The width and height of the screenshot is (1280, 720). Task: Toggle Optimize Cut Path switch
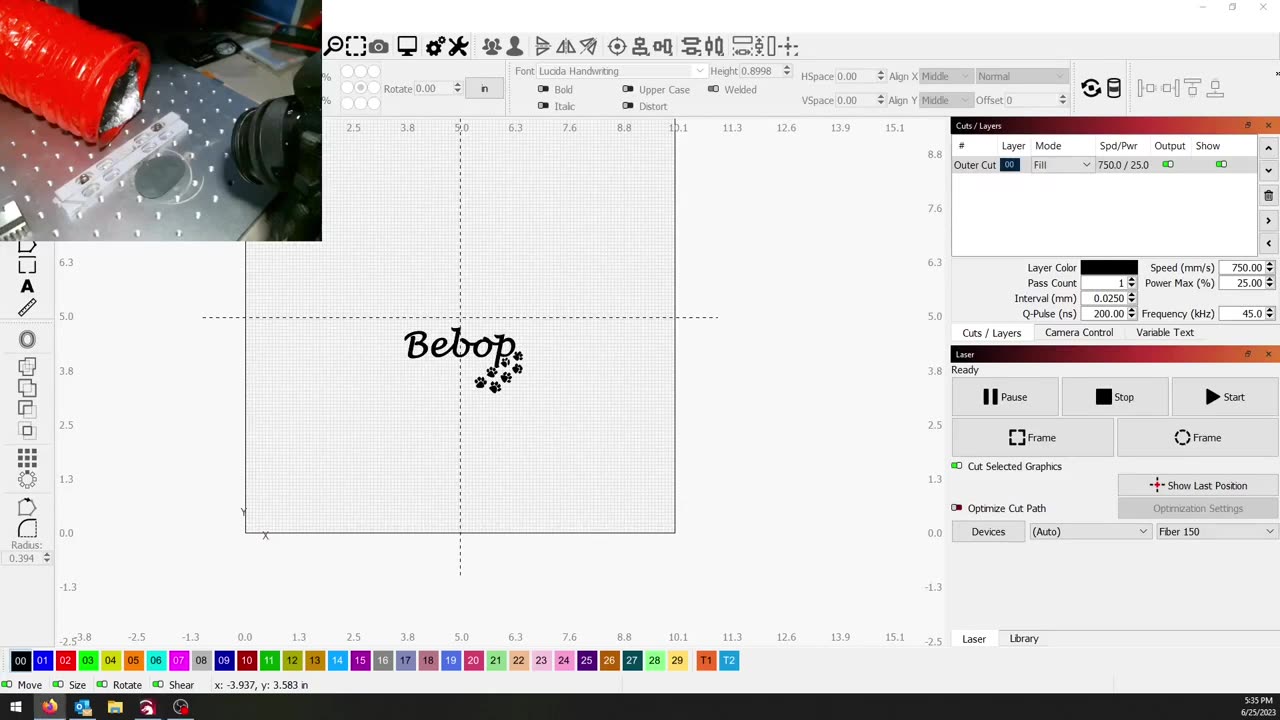957,508
